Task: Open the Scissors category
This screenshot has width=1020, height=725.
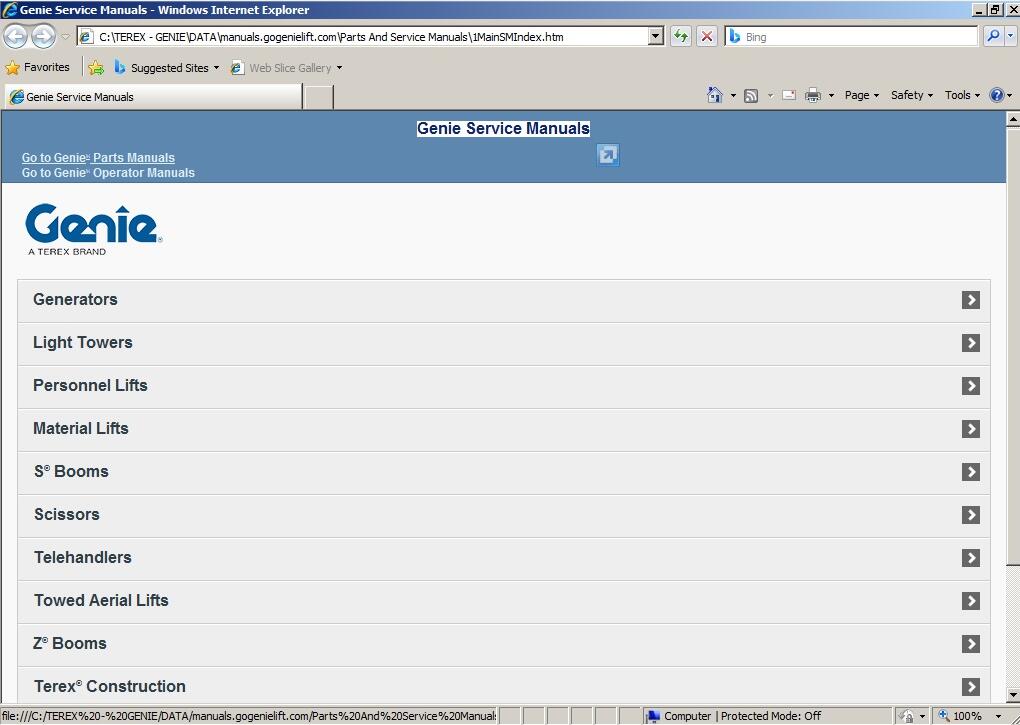Action: tap(504, 514)
